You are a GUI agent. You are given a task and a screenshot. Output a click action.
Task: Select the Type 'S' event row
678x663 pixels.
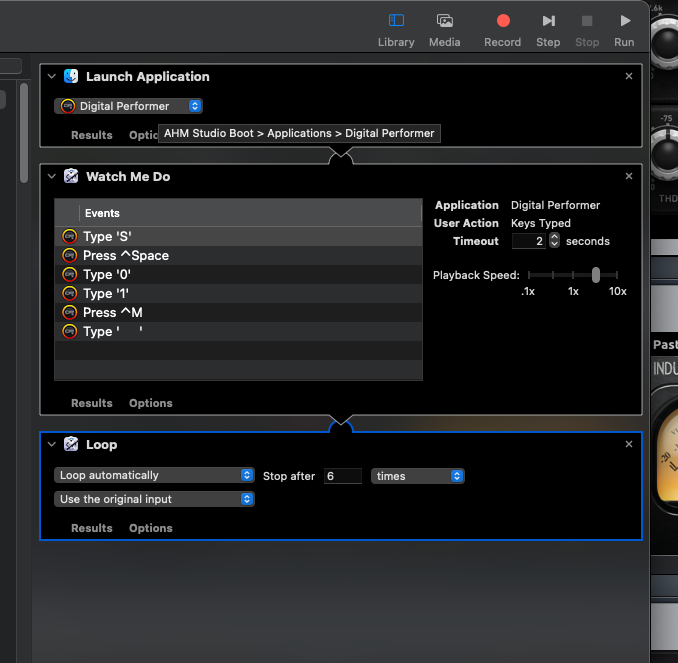(x=238, y=237)
